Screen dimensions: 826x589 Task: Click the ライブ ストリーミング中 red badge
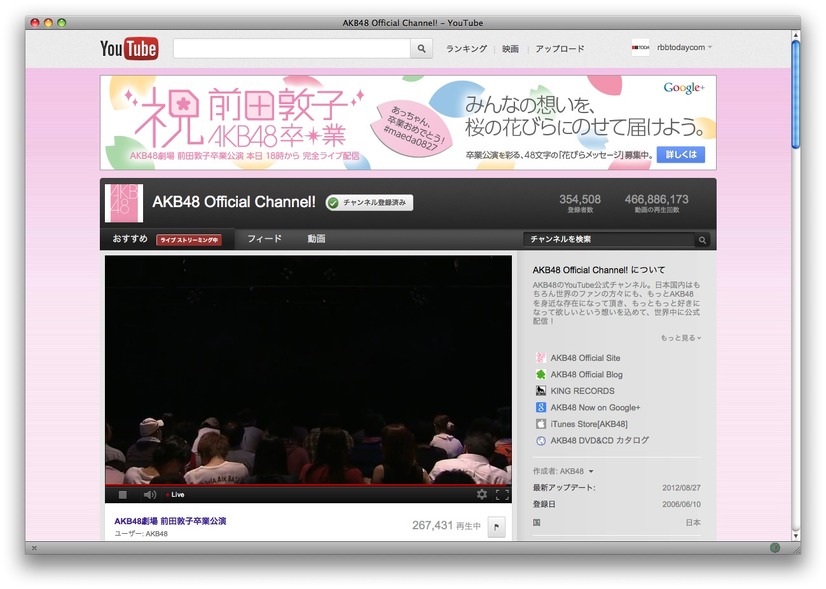189,240
